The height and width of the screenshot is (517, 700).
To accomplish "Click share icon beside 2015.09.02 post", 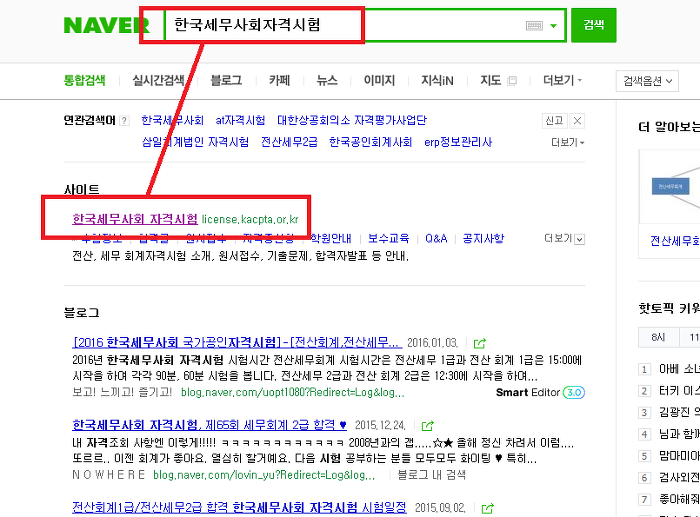I will coord(488,508).
